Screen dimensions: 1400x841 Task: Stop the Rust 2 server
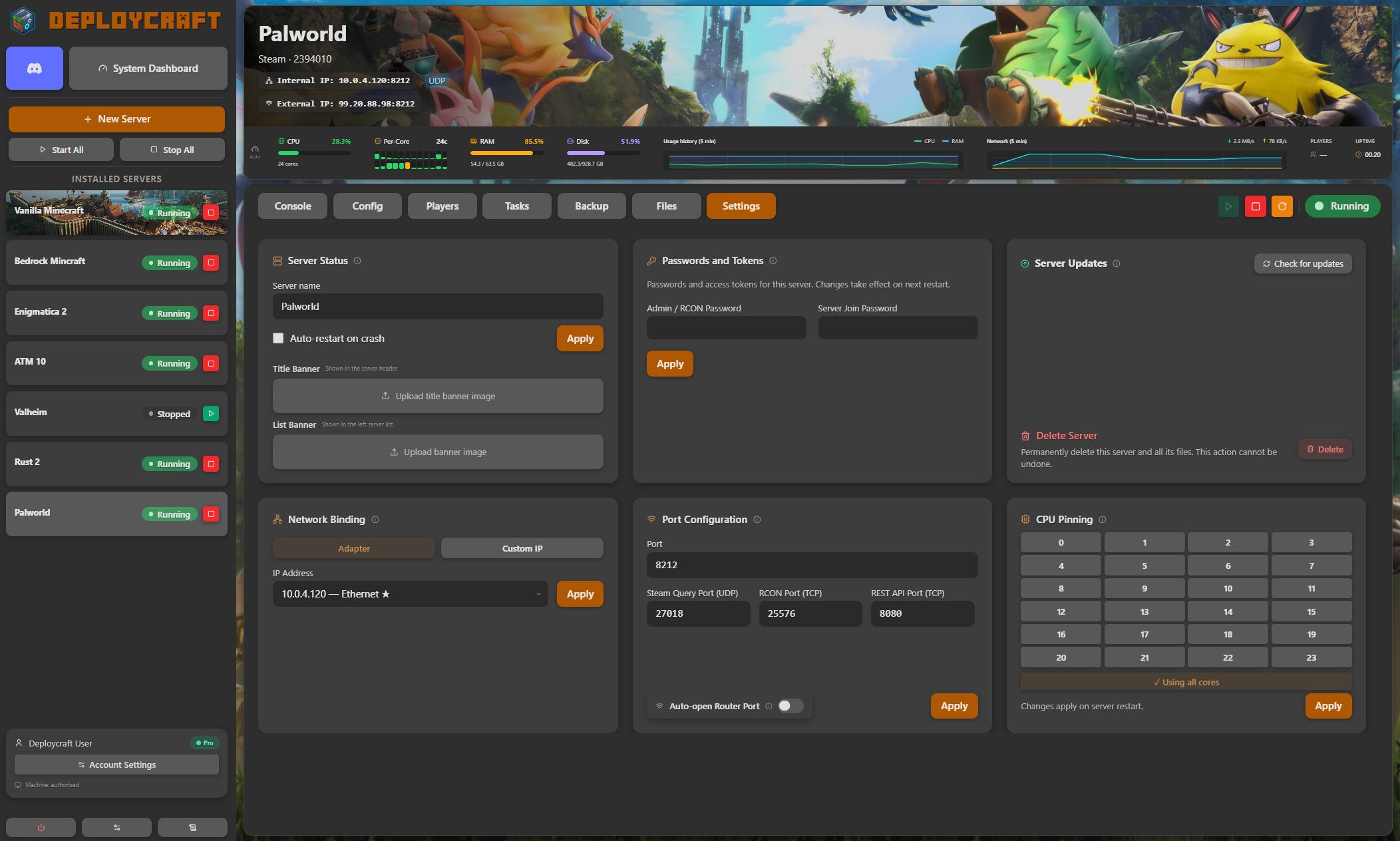click(211, 464)
